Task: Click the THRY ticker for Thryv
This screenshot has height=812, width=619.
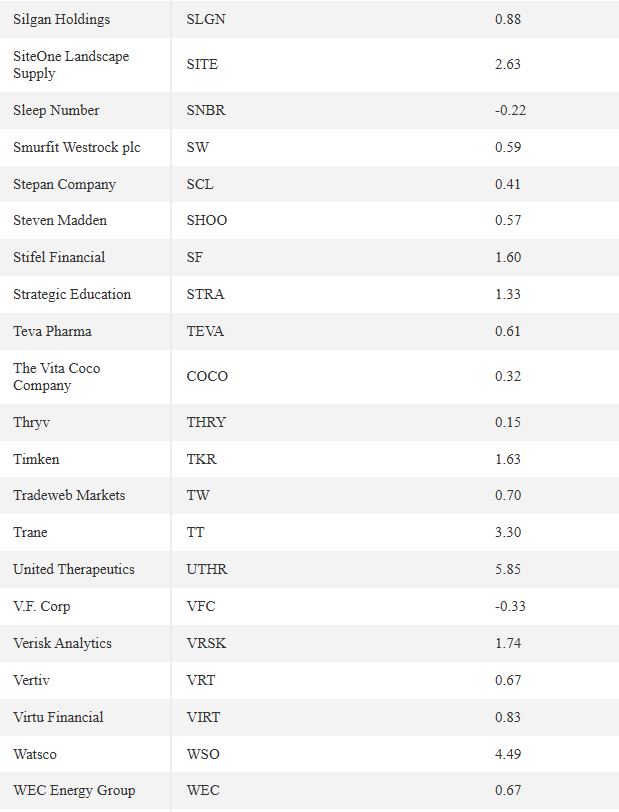Action: point(206,422)
